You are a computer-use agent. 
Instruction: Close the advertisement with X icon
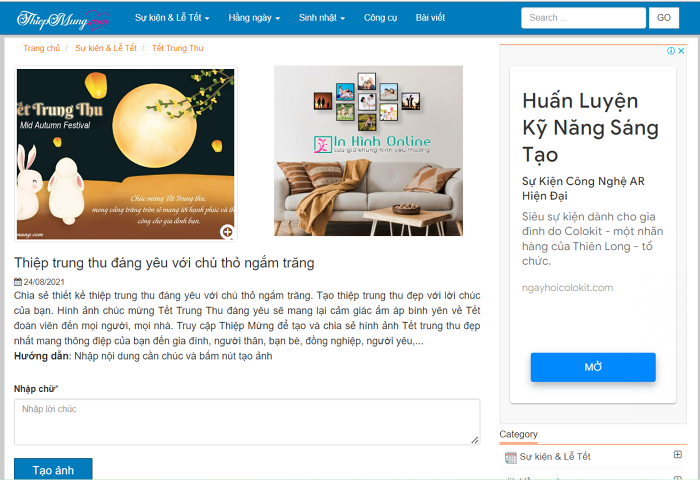click(681, 51)
